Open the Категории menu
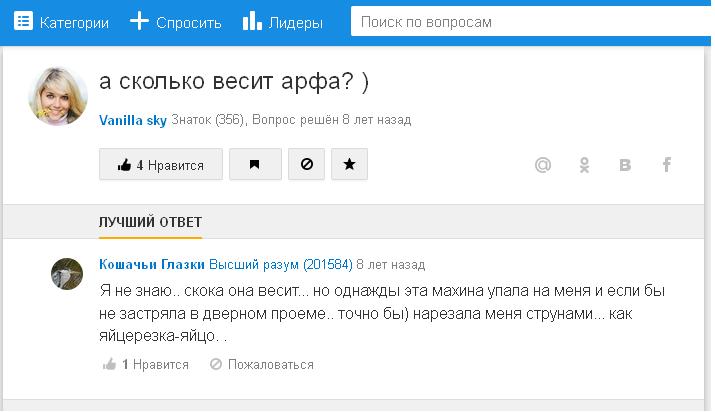 tap(62, 22)
